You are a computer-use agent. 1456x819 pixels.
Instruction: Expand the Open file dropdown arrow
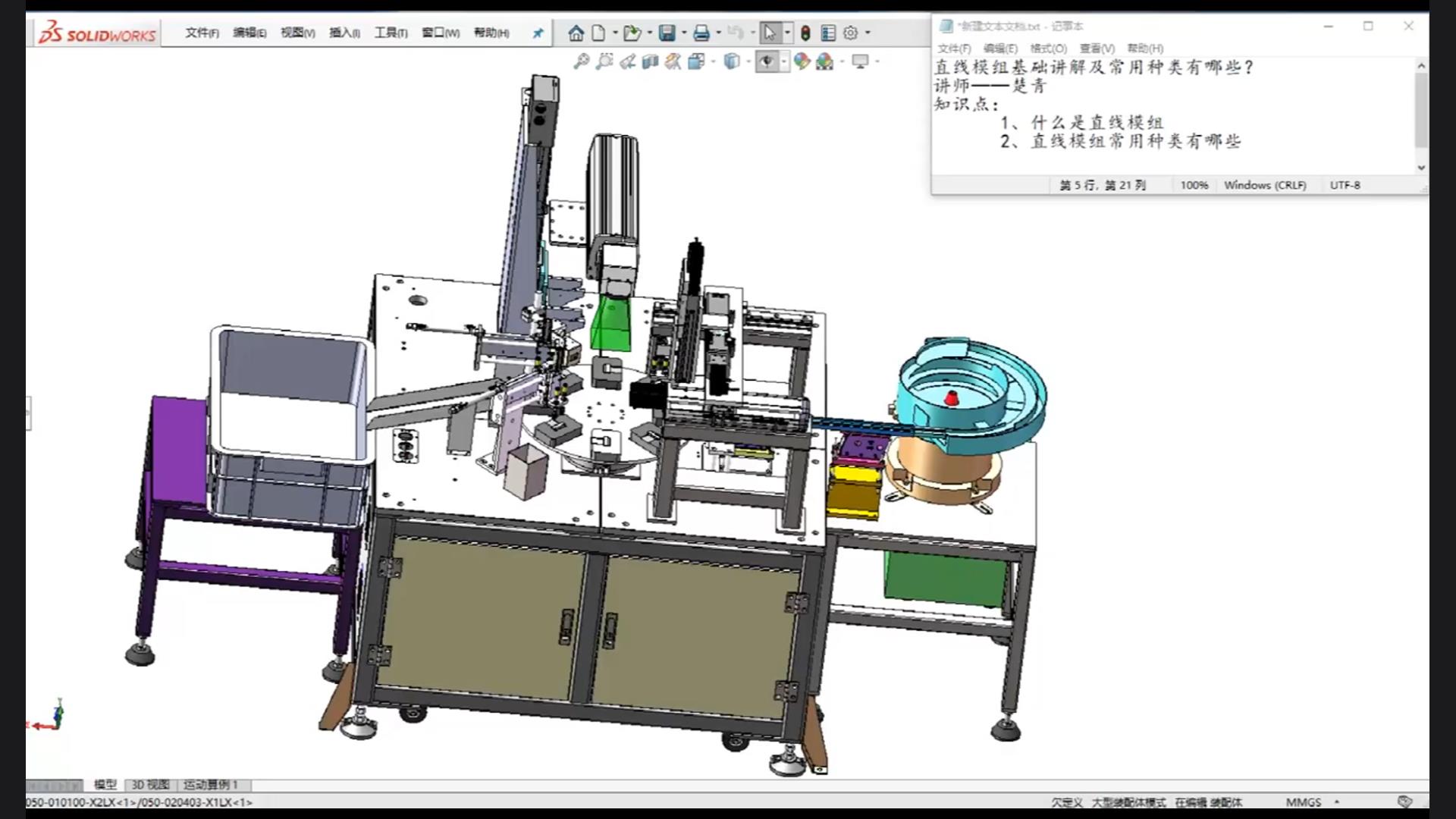pyautogui.click(x=649, y=33)
